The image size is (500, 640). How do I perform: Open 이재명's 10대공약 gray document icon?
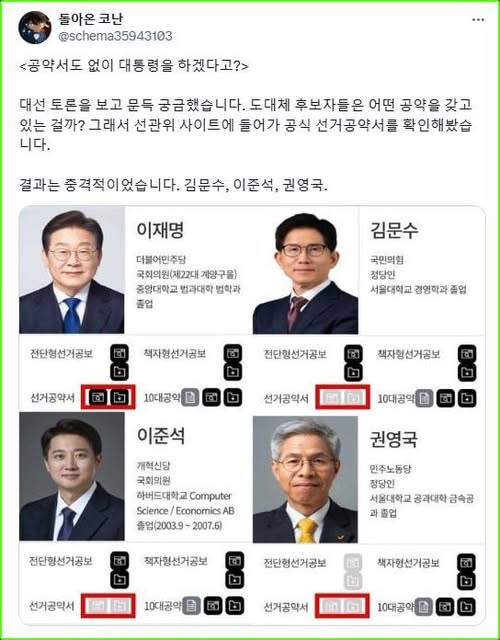(190, 398)
